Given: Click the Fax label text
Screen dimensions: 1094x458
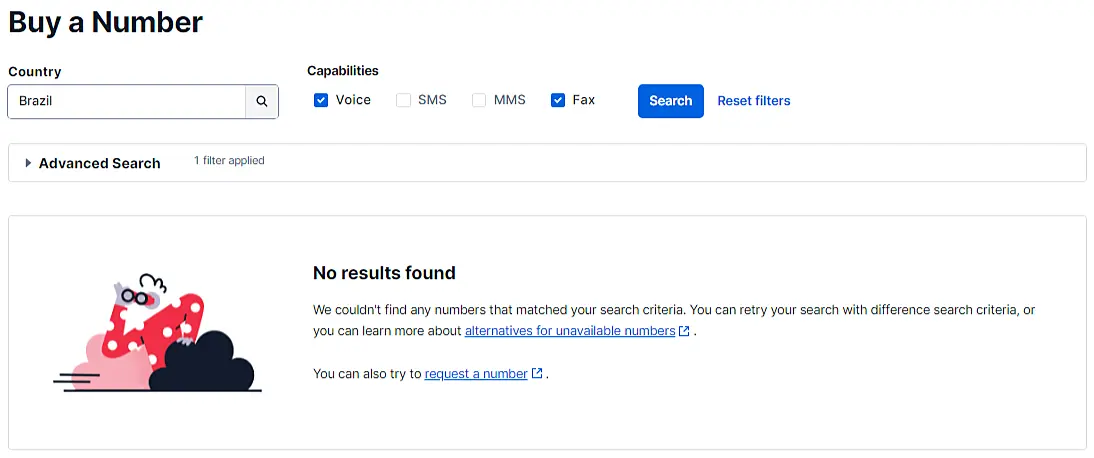Looking at the screenshot, I should (x=583, y=100).
